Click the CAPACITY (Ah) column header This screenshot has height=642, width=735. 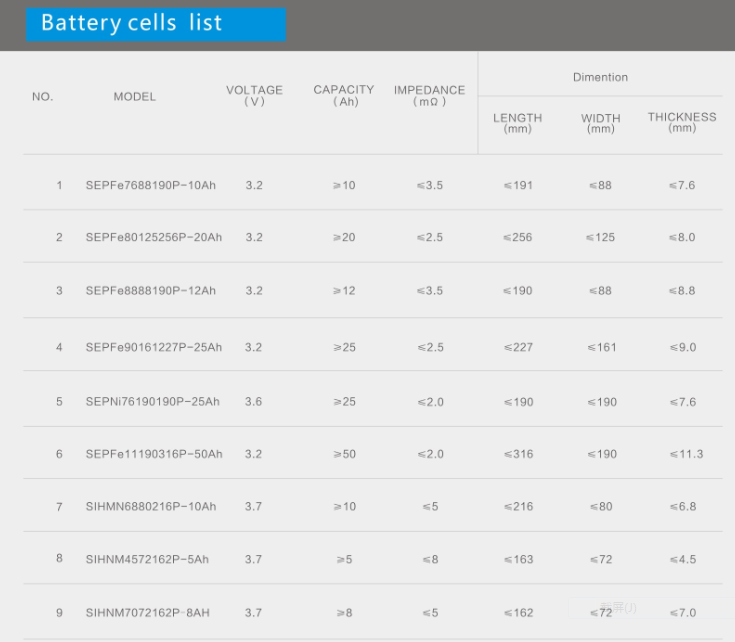coord(344,96)
